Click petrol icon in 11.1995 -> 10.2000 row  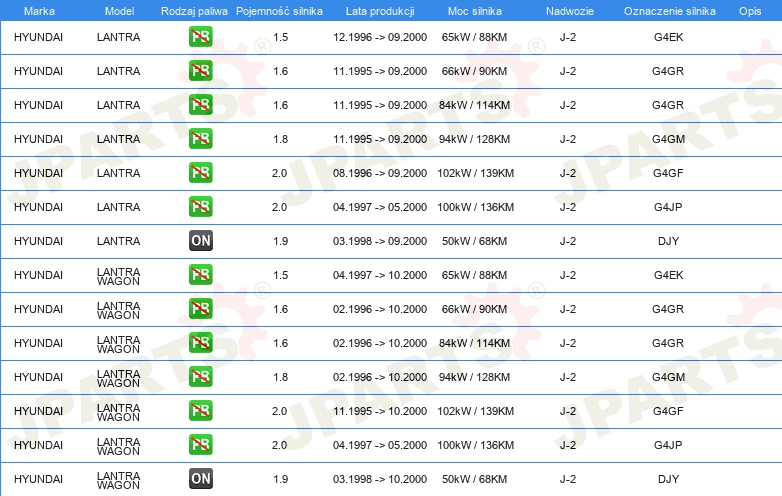(200, 411)
